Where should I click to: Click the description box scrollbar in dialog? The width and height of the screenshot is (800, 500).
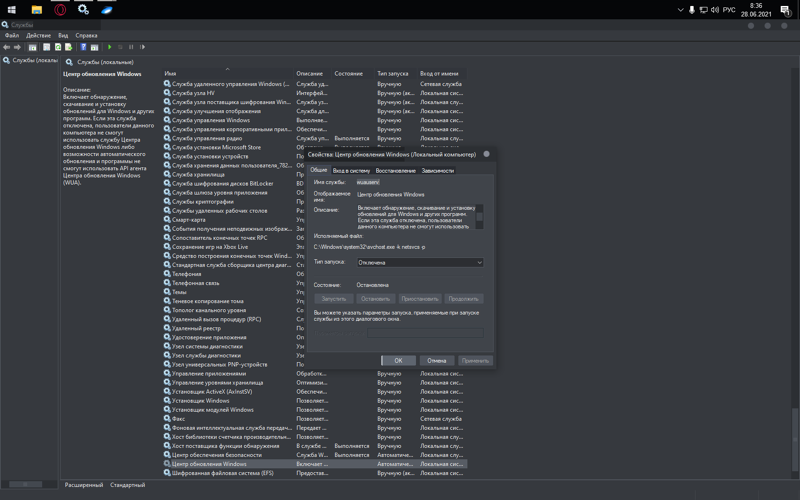[479, 217]
